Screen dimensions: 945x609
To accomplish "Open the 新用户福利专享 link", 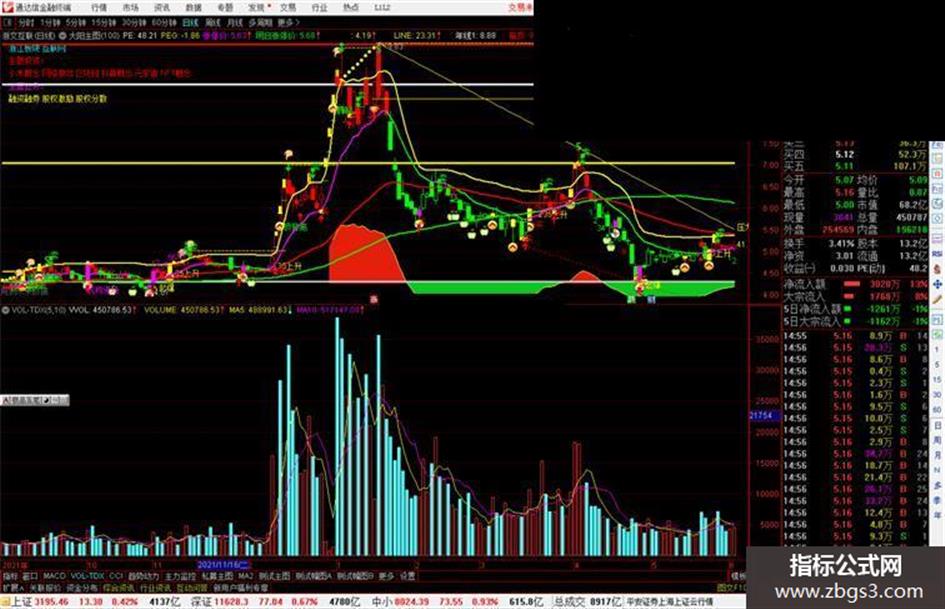I will [x=240, y=587].
